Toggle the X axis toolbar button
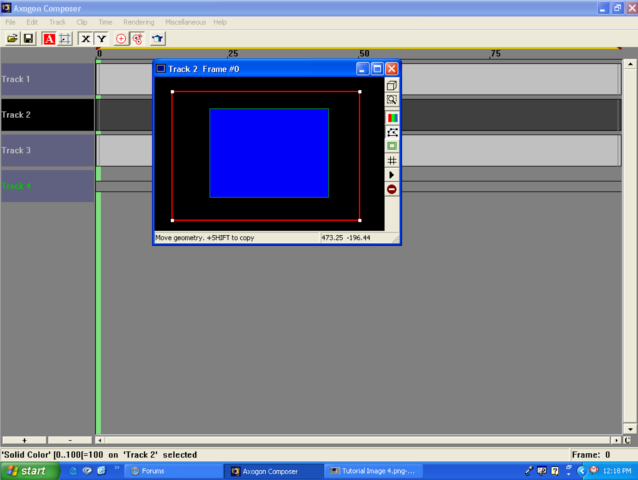Screen dimensions: 638x480 tap(85, 39)
